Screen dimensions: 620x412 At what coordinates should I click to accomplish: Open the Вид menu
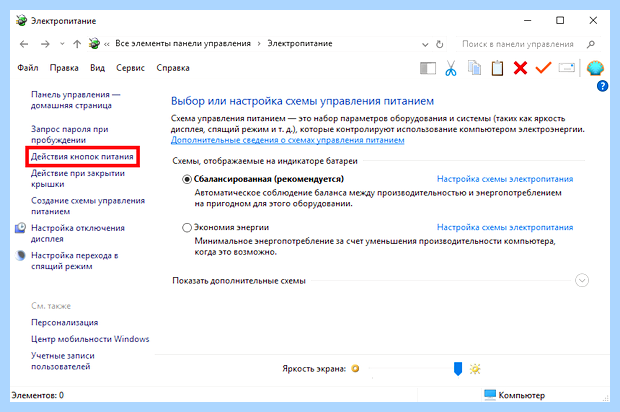[x=97, y=68]
